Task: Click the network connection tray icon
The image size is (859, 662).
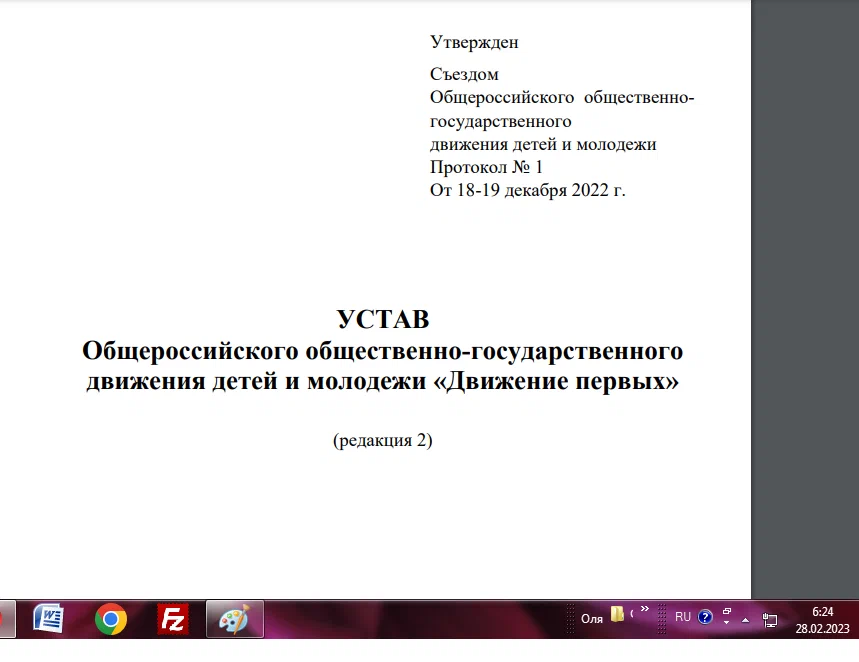Action: tap(770, 620)
